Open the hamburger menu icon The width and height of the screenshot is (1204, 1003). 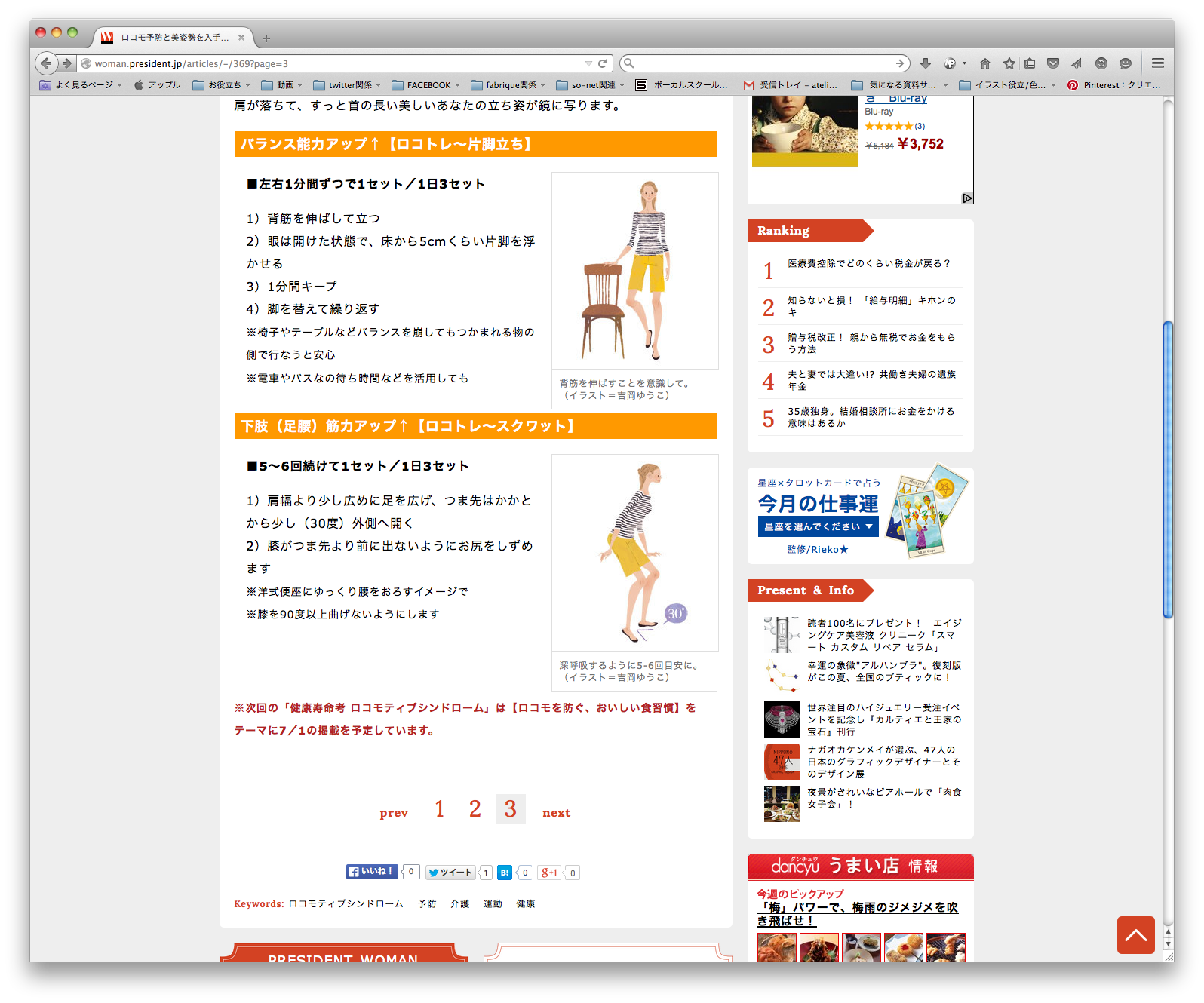[x=1157, y=63]
